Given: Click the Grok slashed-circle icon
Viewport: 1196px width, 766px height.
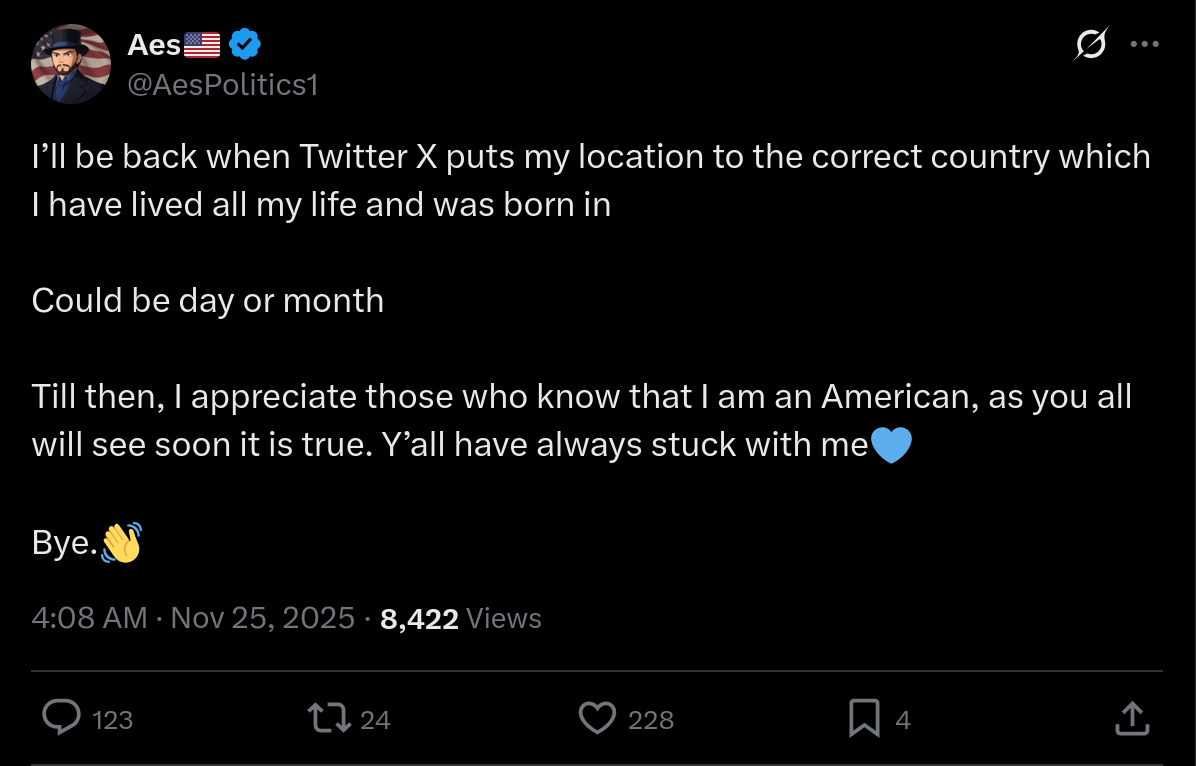Looking at the screenshot, I should pyautogui.click(x=1091, y=45).
